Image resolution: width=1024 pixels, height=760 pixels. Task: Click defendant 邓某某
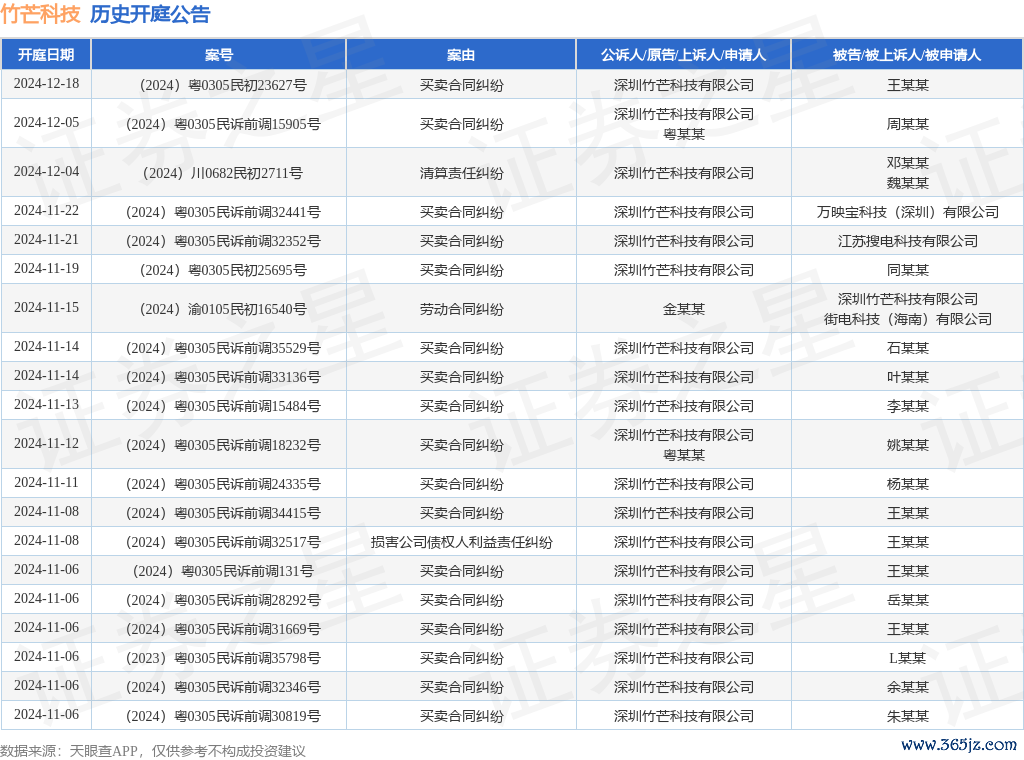(908, 163)
